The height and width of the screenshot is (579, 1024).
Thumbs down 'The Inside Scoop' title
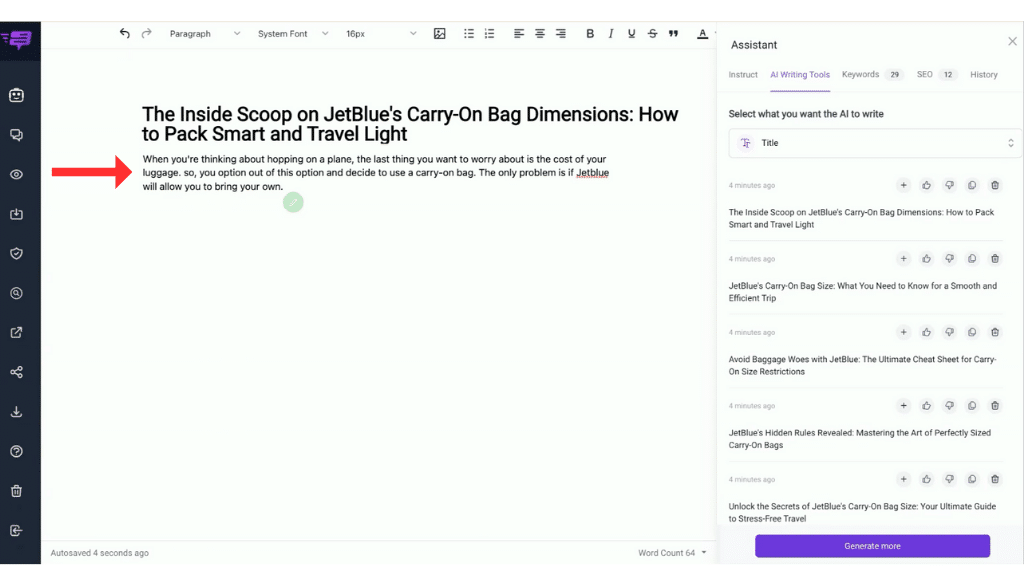(x=949, y=185)
